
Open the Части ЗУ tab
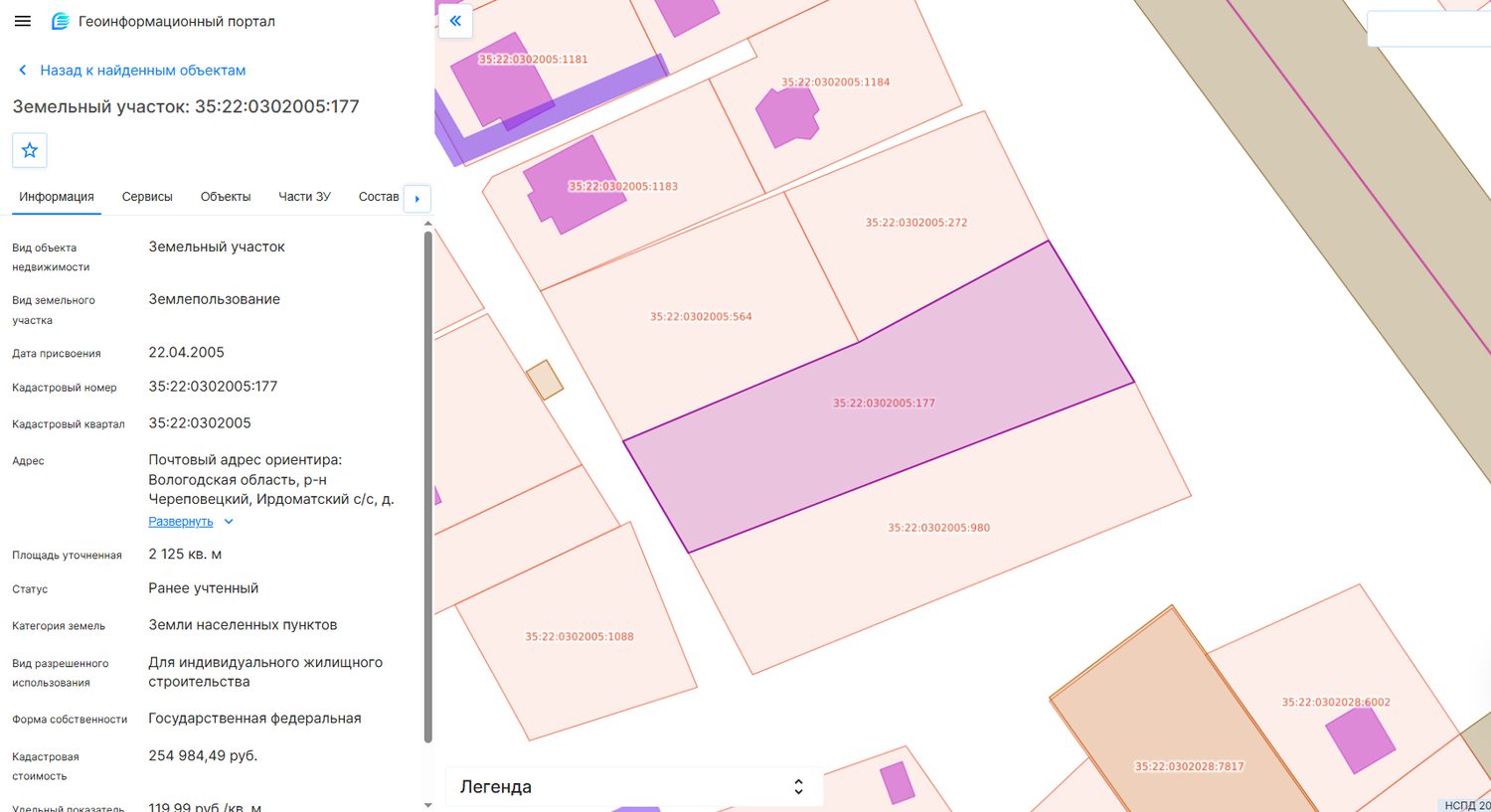pos(304,197)
